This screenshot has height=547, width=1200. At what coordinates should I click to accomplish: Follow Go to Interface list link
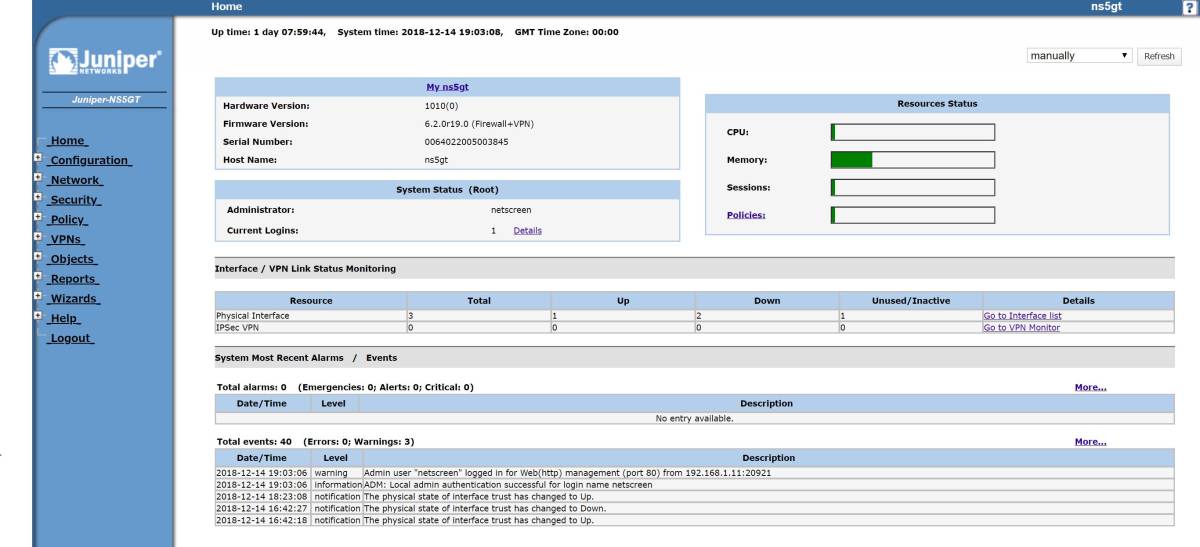[1022, 316]
